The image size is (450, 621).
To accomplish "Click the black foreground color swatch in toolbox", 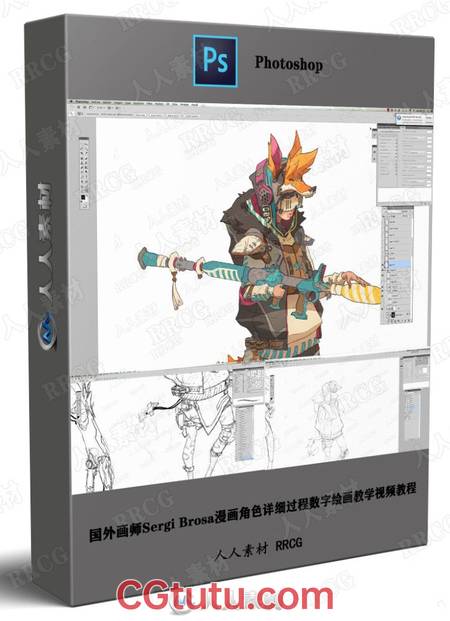I will 83,197.
